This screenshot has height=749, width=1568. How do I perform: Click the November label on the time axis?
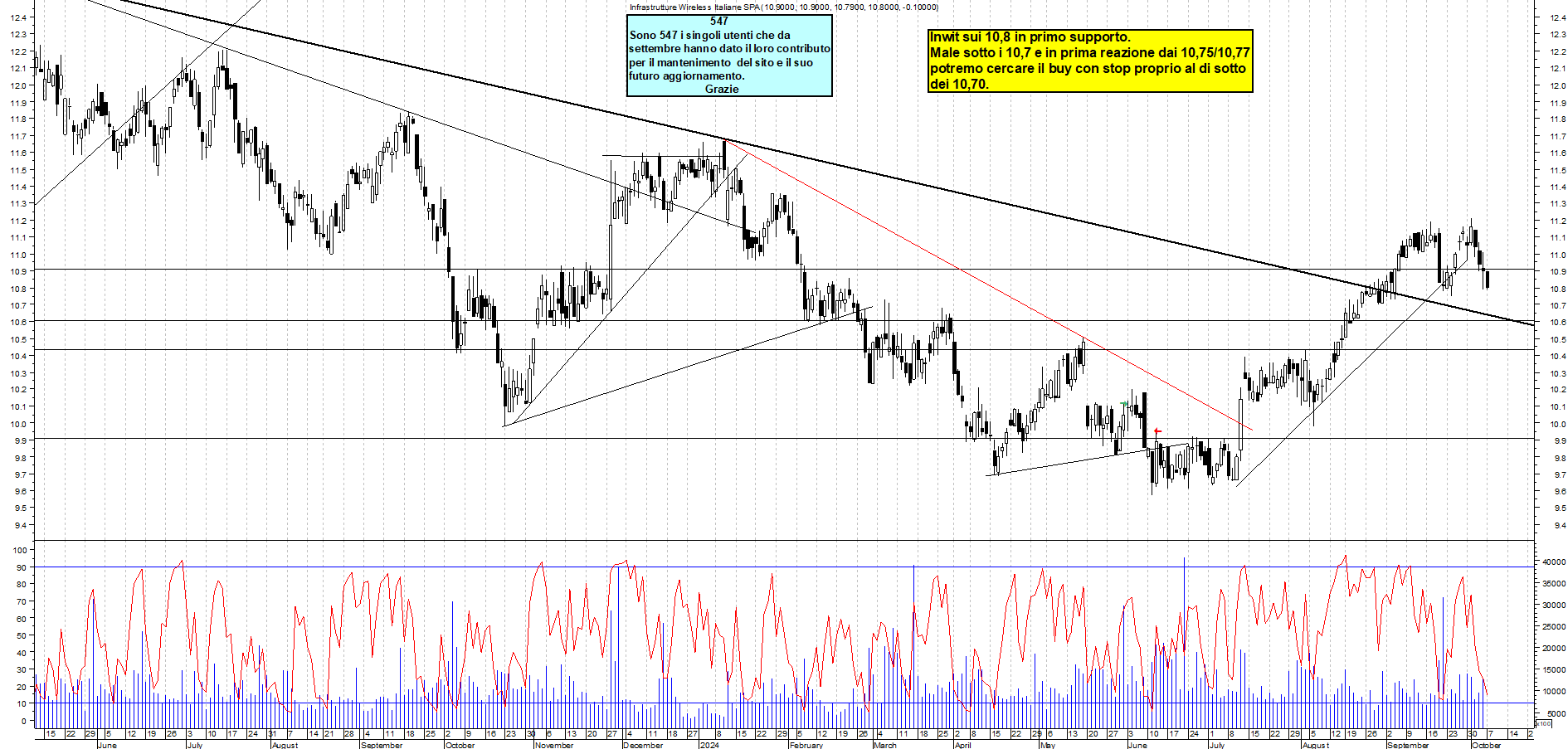[554, 745]
